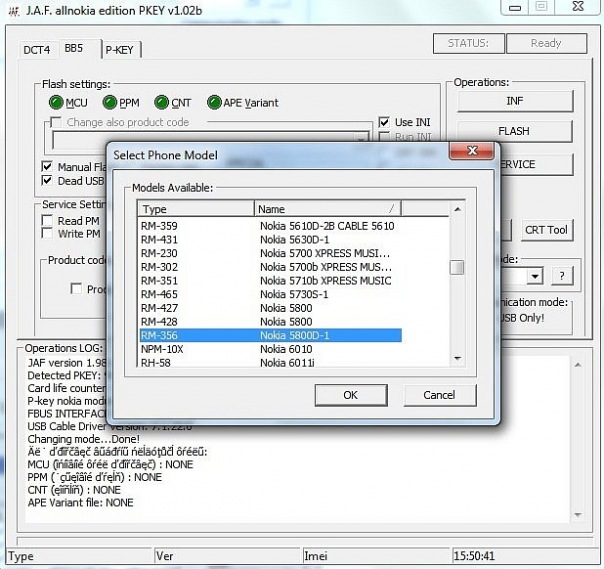Click the Imei status bar field
The width and height of the screenshot is (604, 569).
pyautogui.click(x=376, y=556)
